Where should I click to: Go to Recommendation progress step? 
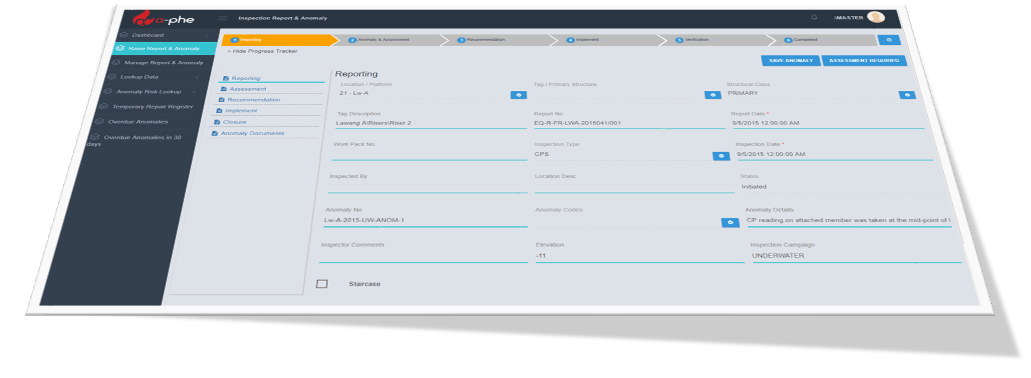500,40
